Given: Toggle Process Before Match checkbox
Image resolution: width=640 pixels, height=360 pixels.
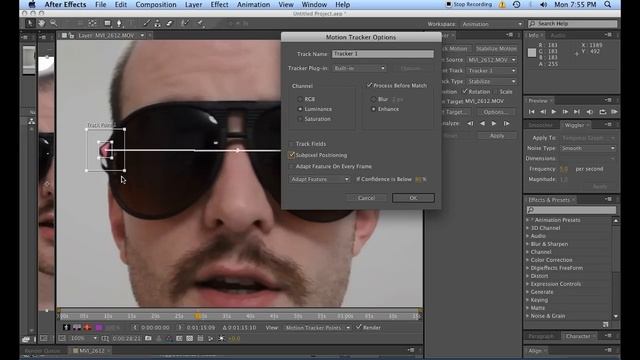Looking at the screenshot, I should pos(370,85).
